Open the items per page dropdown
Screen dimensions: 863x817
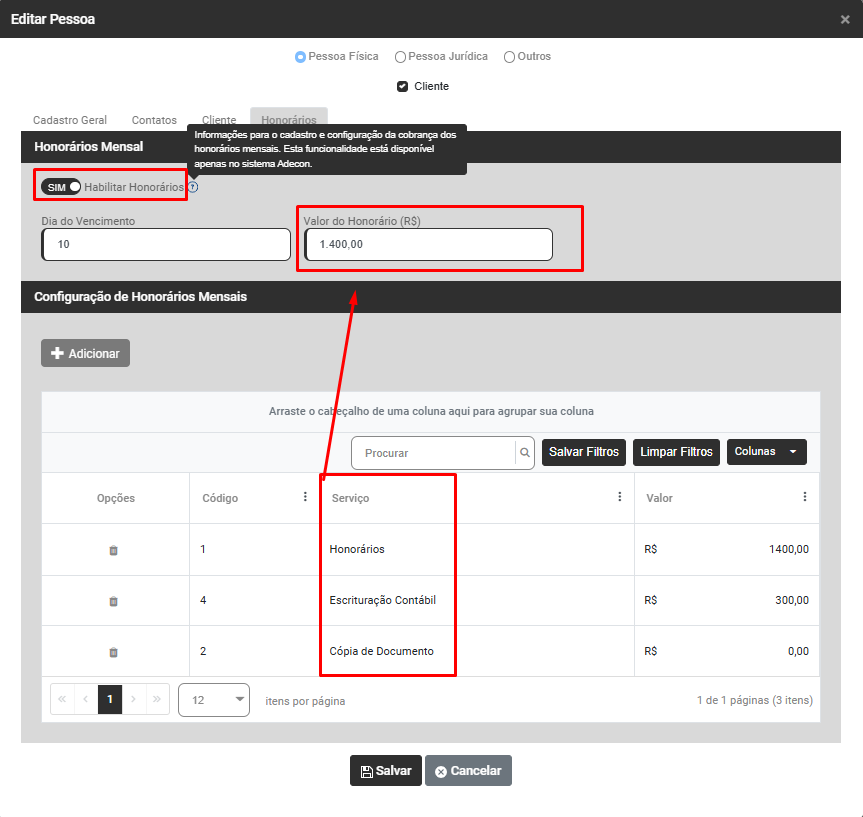point(213,700)
